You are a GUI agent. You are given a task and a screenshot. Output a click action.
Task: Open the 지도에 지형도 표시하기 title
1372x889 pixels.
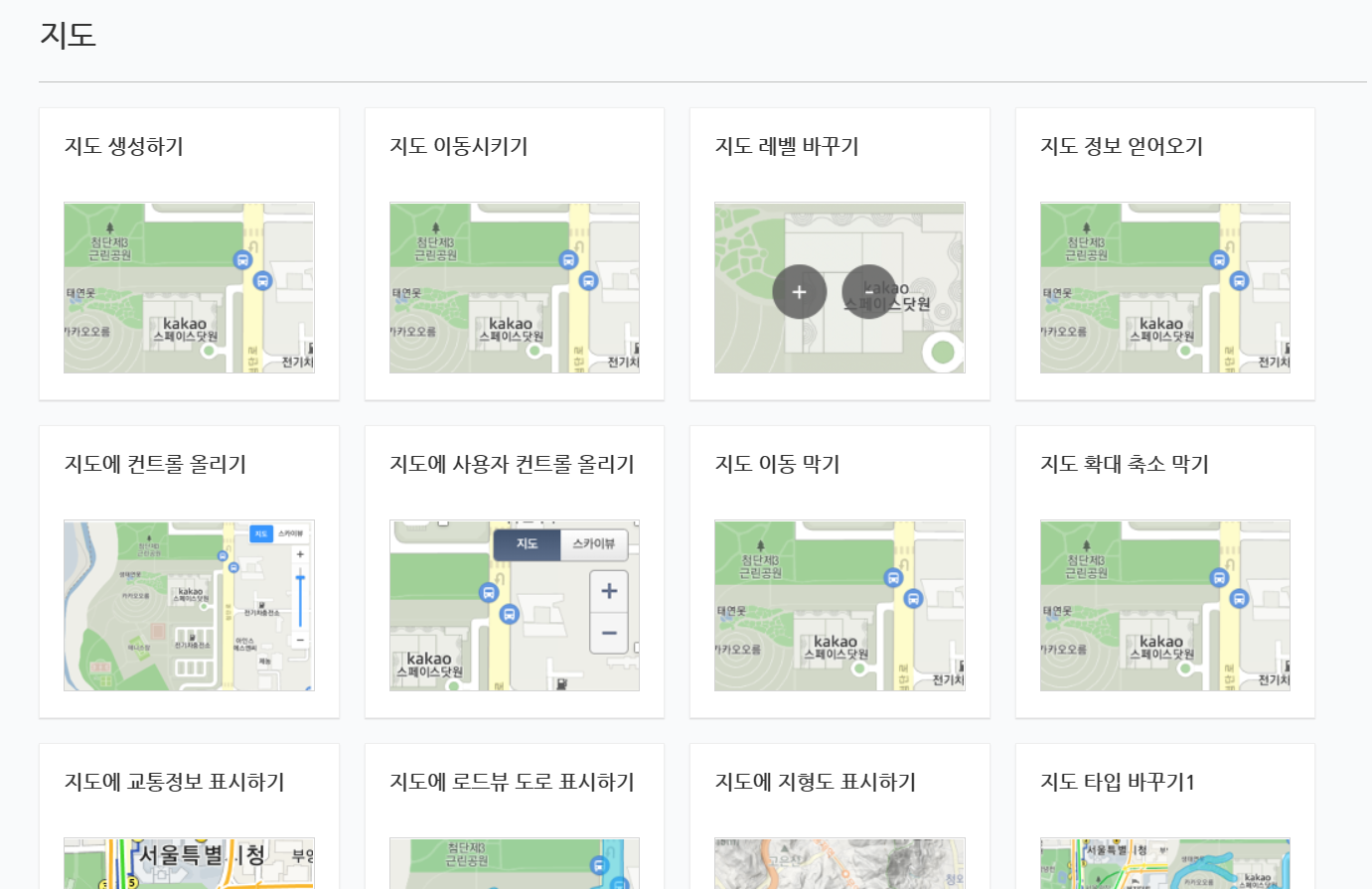(815, 783)
